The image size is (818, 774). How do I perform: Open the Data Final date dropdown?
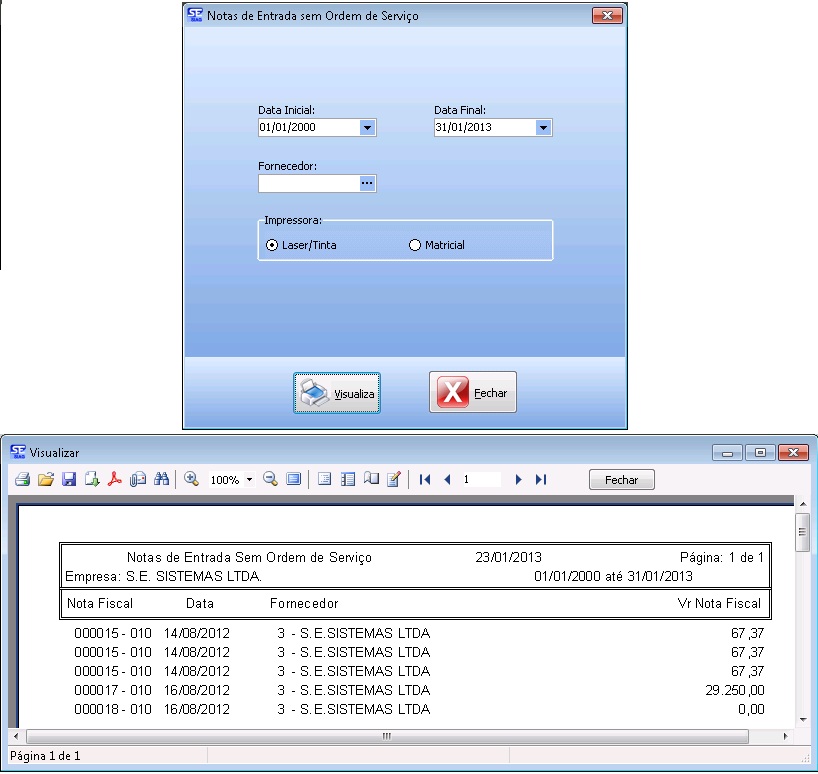coord(543,128)
